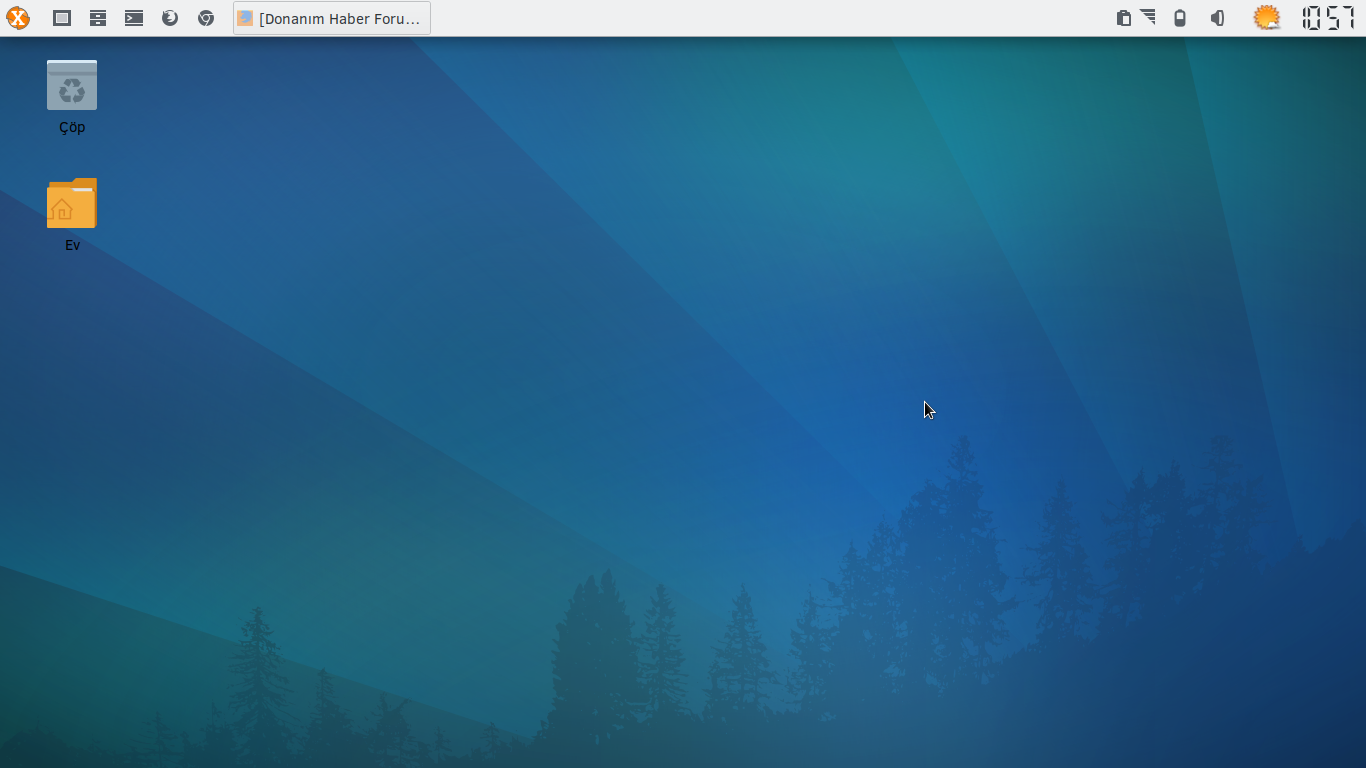1366x768 pixels.
Task: Click the volume speaker icon
Action: 1217,18
